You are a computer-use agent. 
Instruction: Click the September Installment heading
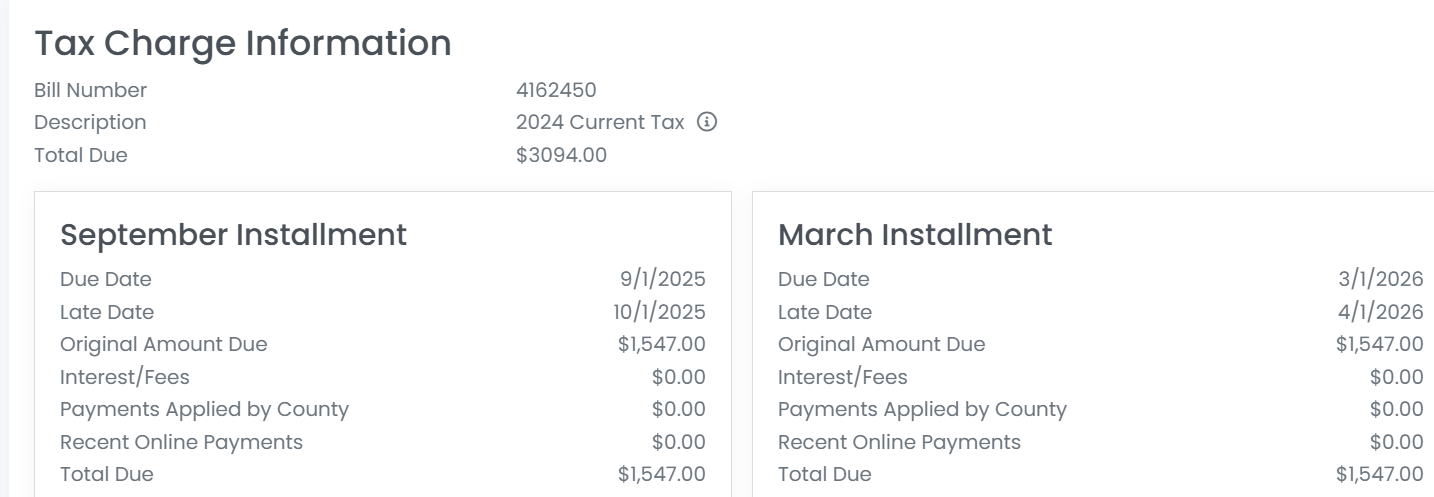point(233,235)
